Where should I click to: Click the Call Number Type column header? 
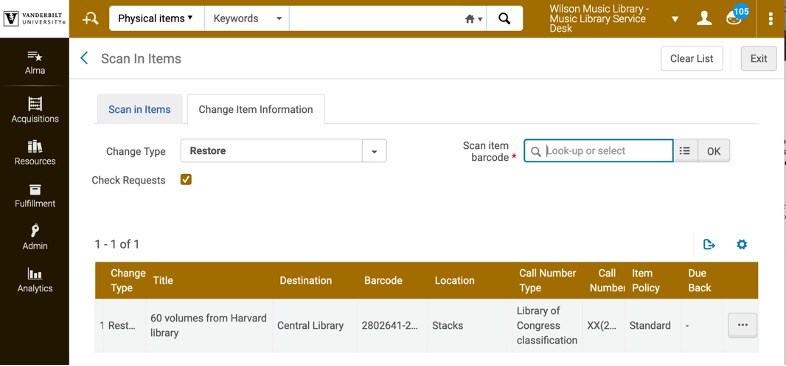pos(547,281)
